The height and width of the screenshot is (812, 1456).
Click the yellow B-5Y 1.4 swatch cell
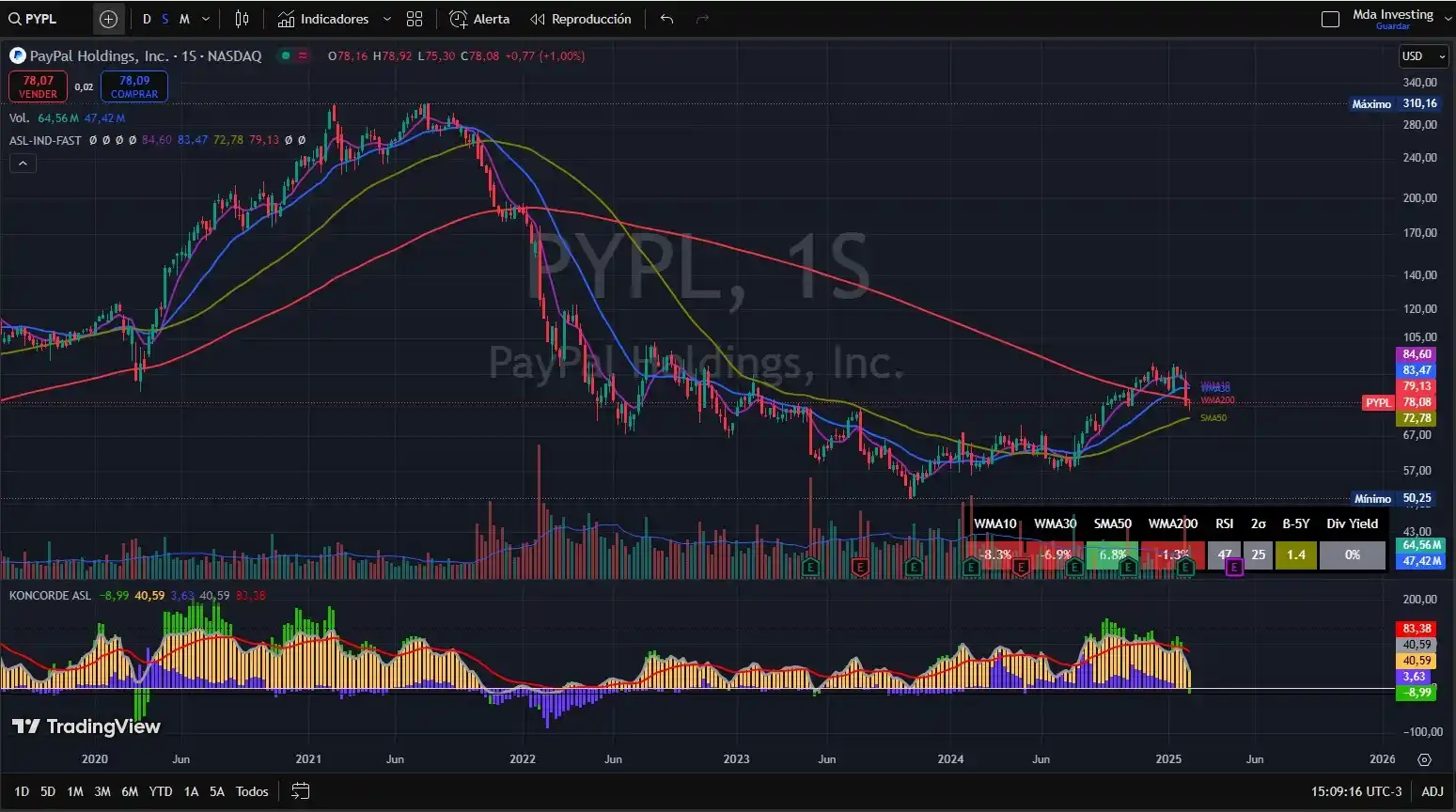[1296, 554]
